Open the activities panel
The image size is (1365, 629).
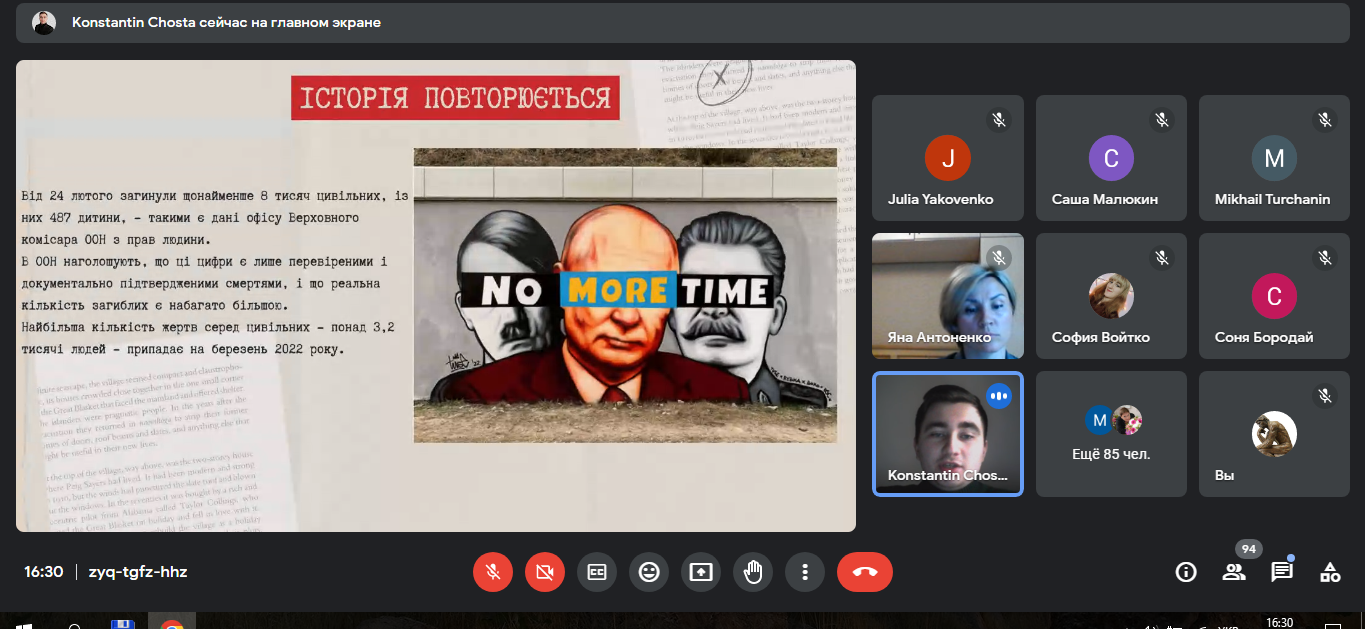1330,572
